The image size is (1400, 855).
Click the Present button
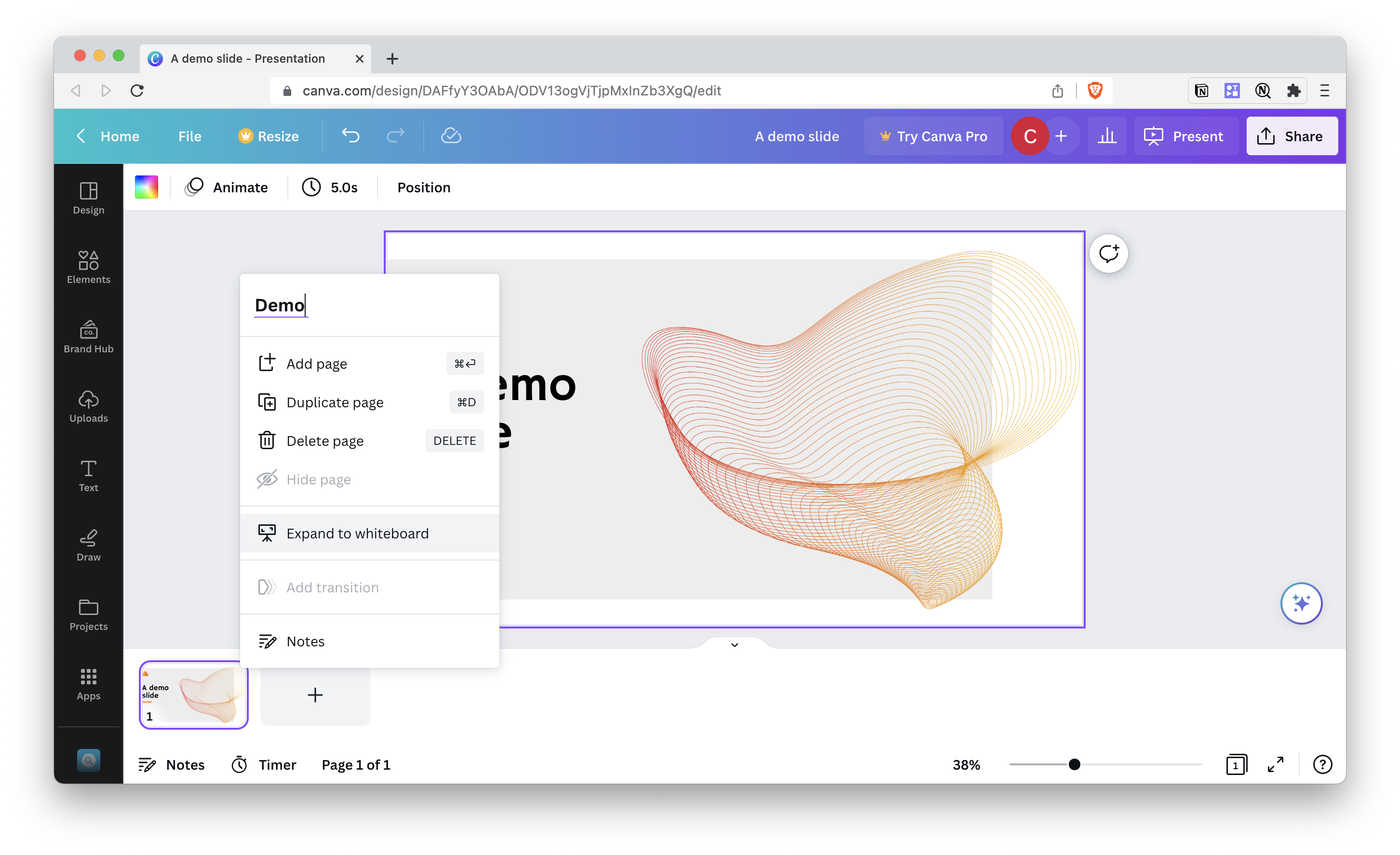(x=1186, y=136)
